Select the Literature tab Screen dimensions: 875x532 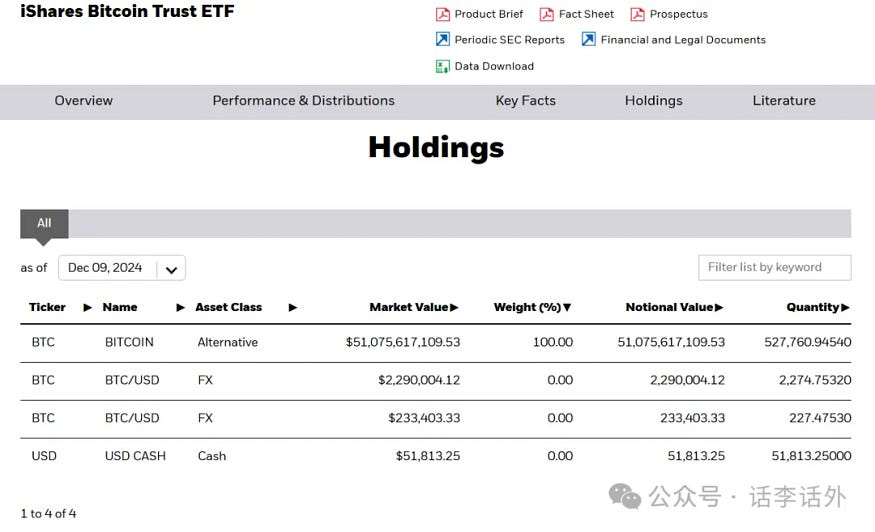pos(784,101)
